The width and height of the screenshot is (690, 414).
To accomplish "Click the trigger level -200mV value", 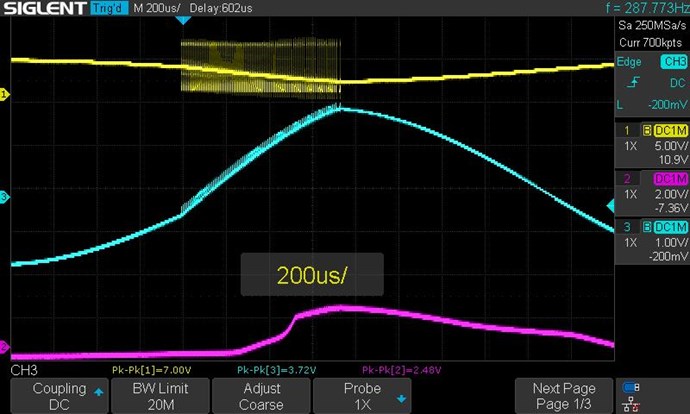I will coord(668,105).
